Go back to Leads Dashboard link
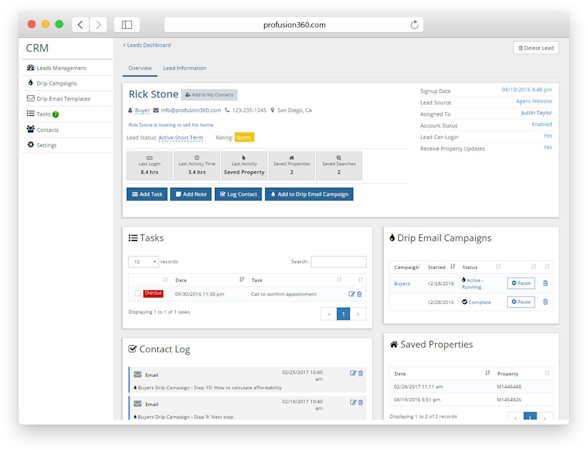The width and height of the screenshot is (588, 450). click(147, 45)
